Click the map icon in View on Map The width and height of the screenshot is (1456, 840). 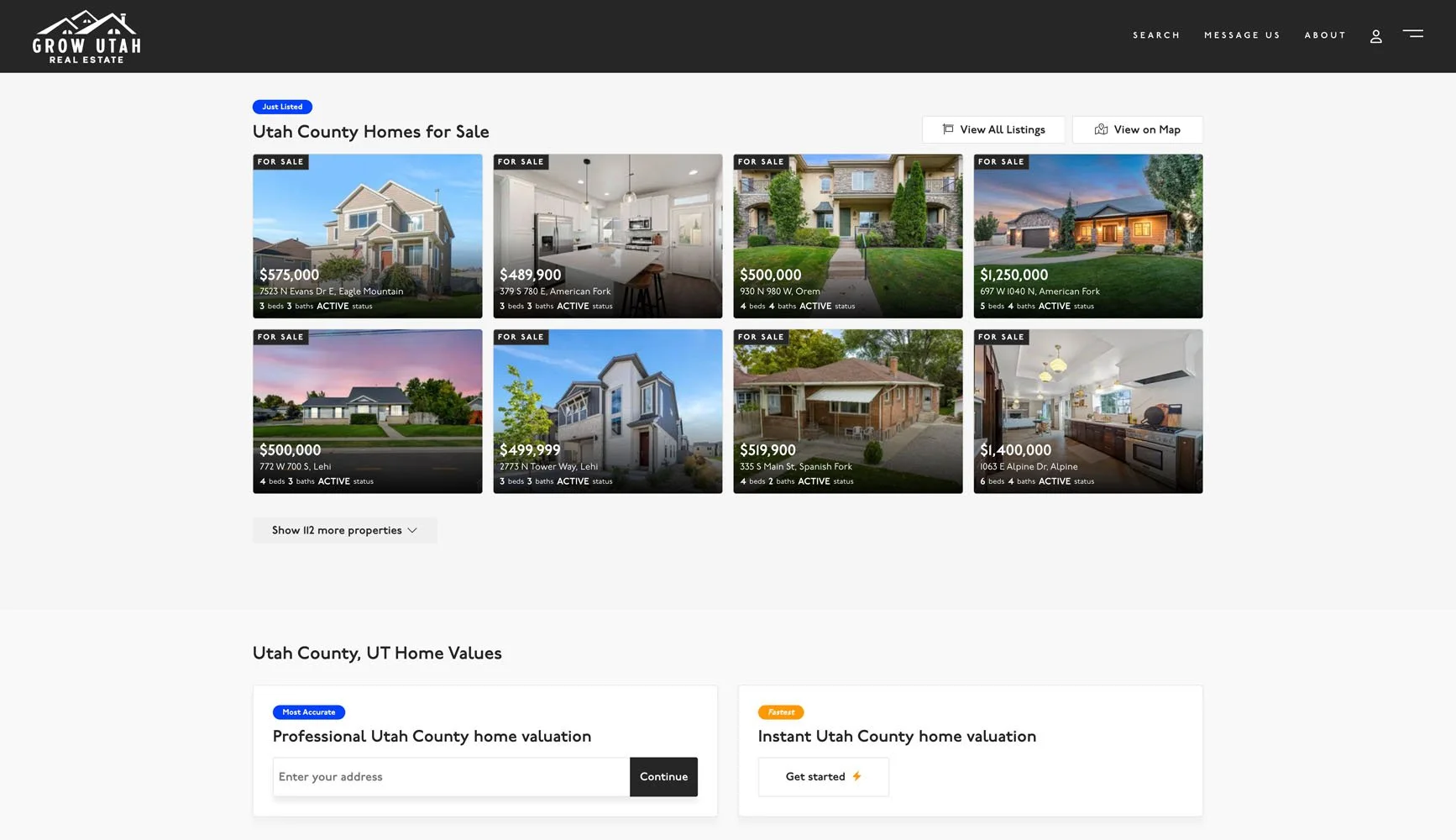coord(1101,129)
